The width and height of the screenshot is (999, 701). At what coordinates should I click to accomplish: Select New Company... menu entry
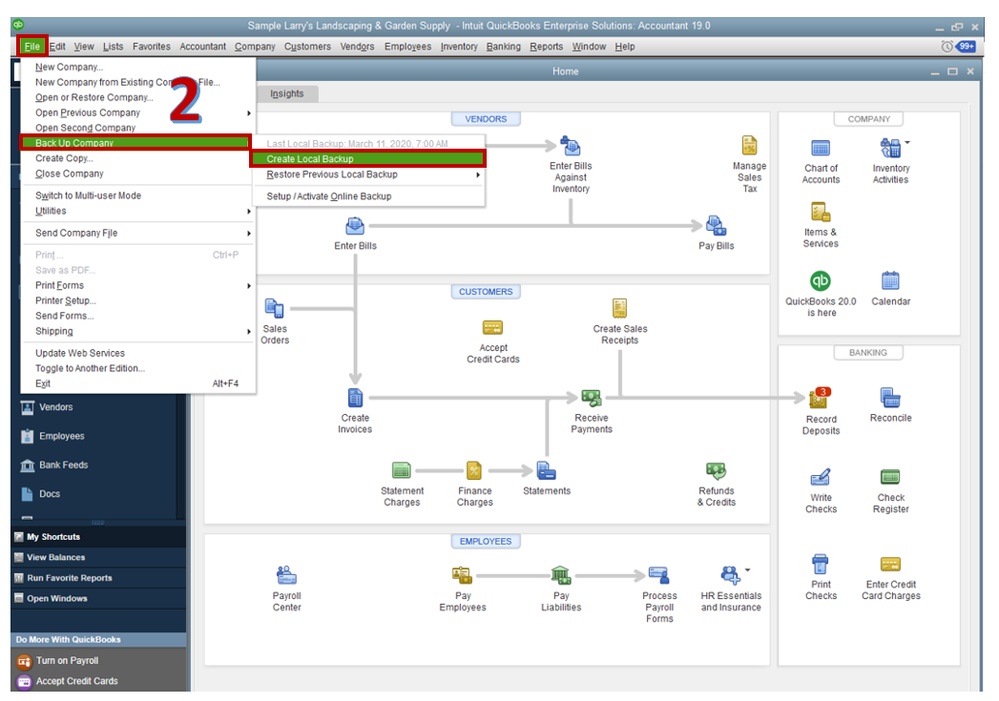(x=138, y=67)
